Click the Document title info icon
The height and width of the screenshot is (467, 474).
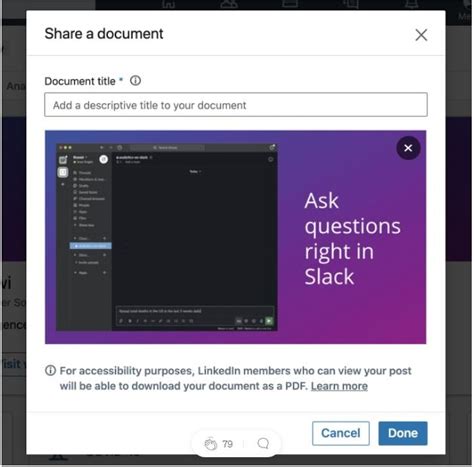(x=135, y=81)
